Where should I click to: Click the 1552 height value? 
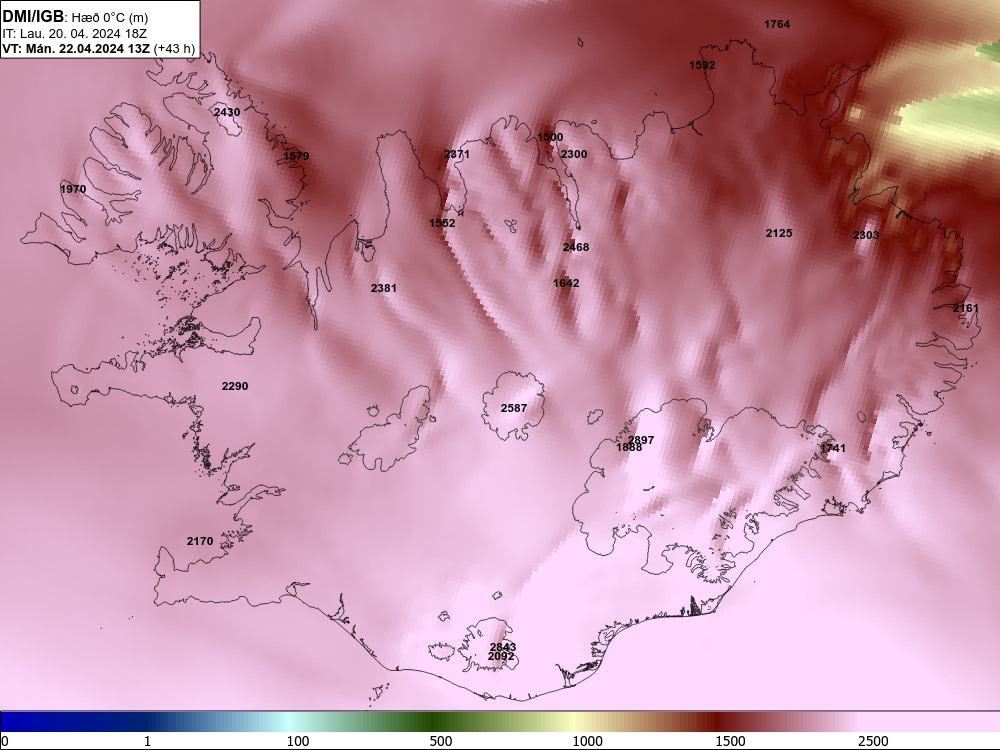click(442, 223)
